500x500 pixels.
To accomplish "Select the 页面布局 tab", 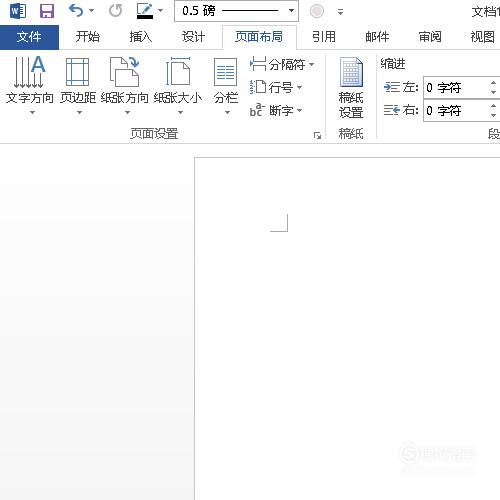I will (x=259, y=37).
